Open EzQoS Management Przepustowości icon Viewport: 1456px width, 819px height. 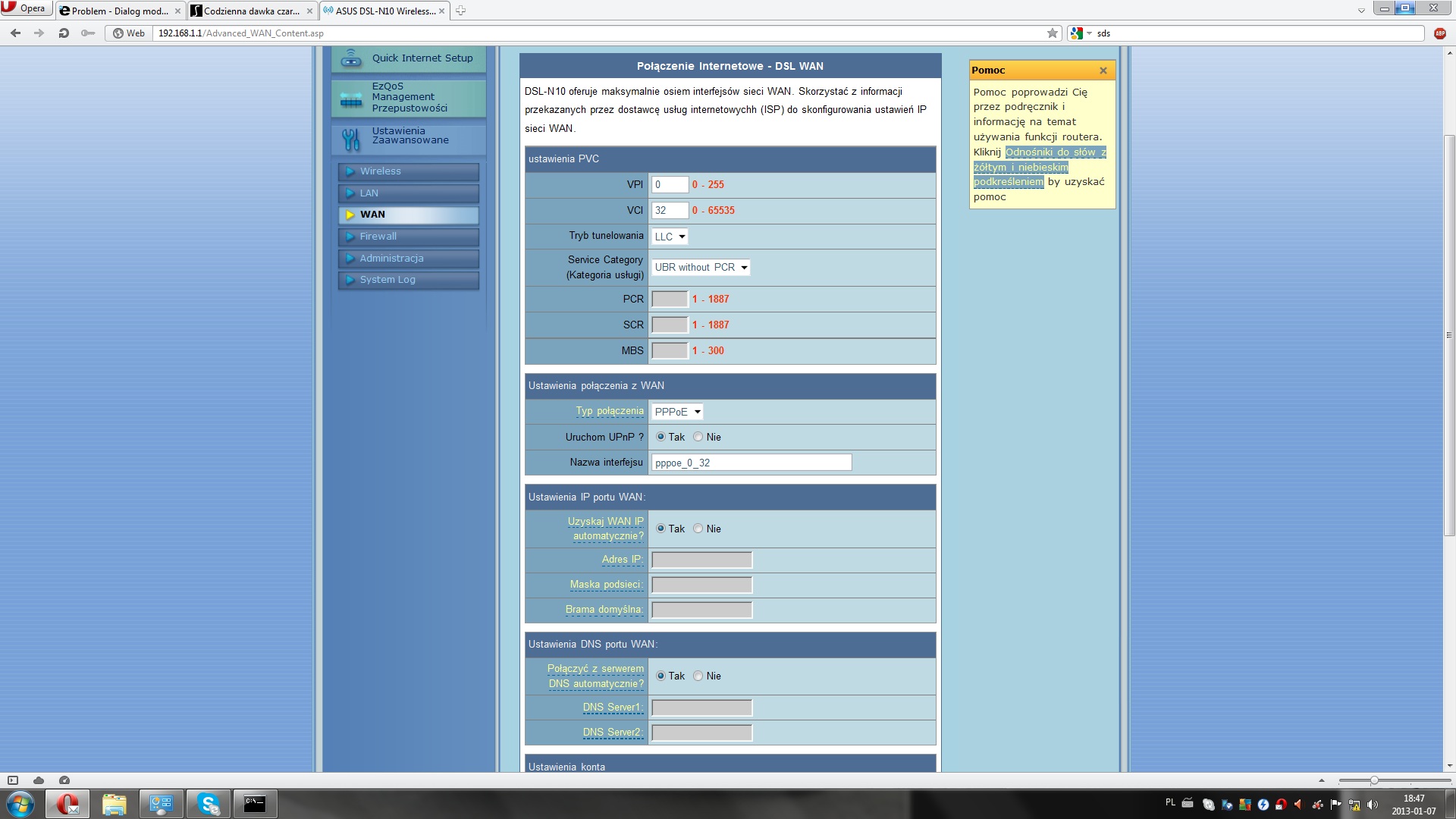[x=350, y=99]
